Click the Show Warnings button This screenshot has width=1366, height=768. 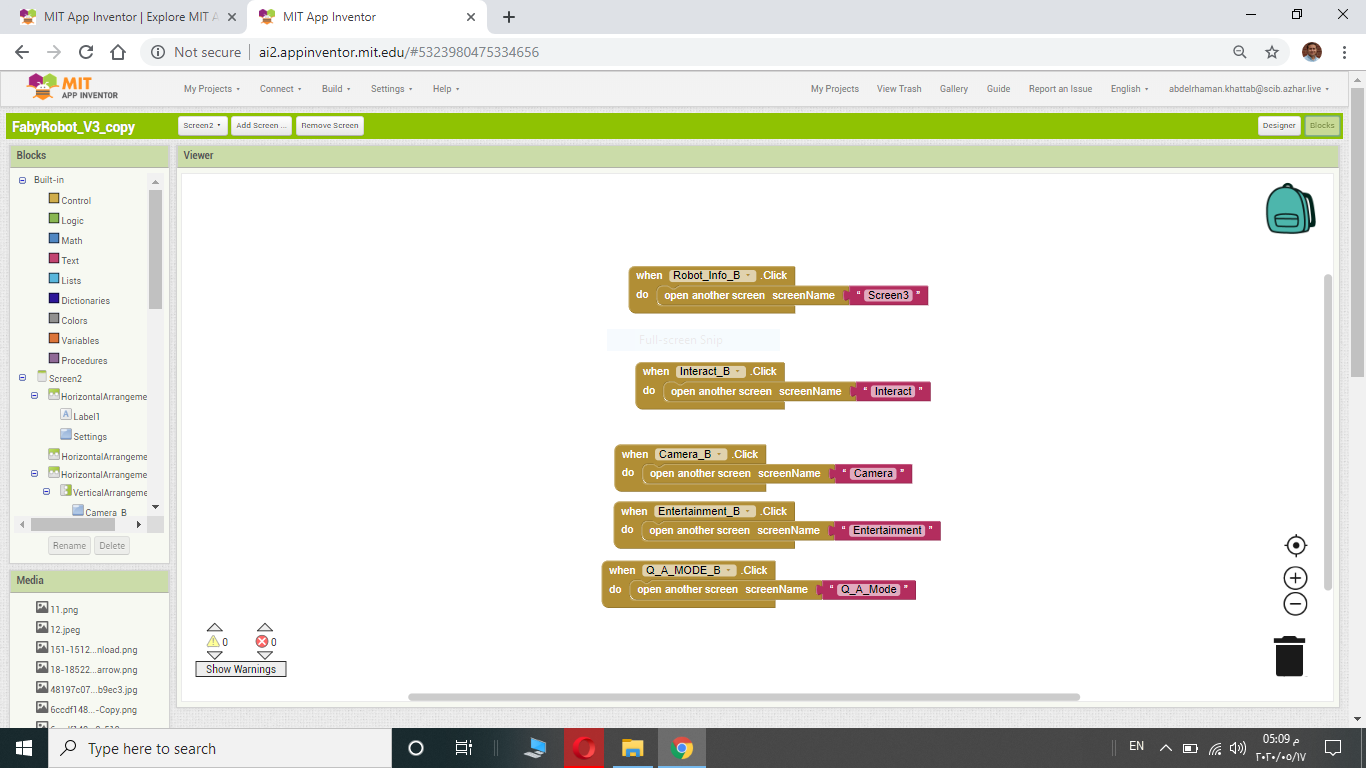(241, 669)
